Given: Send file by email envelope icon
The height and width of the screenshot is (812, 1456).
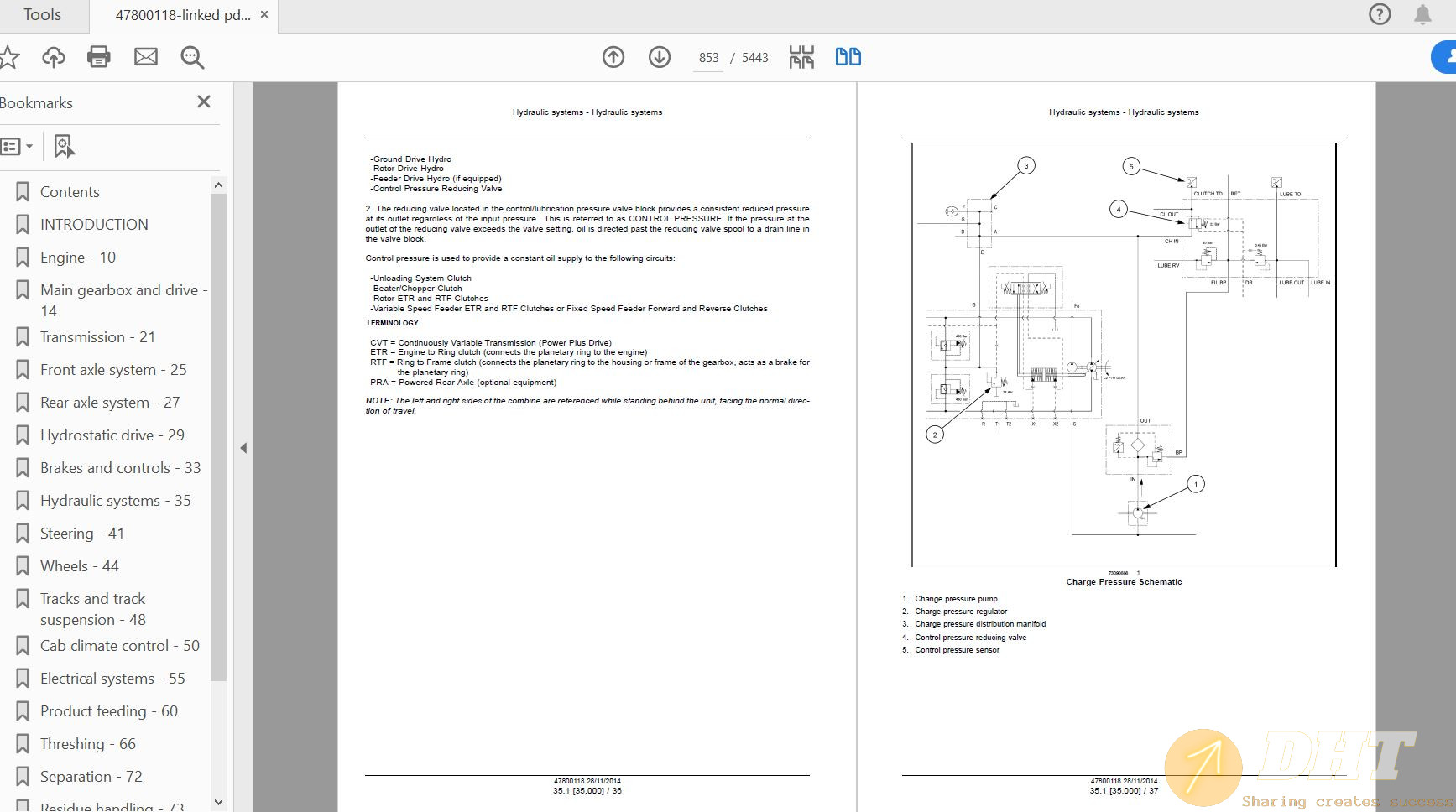Looking at the screenshot, I should (146, 57).
